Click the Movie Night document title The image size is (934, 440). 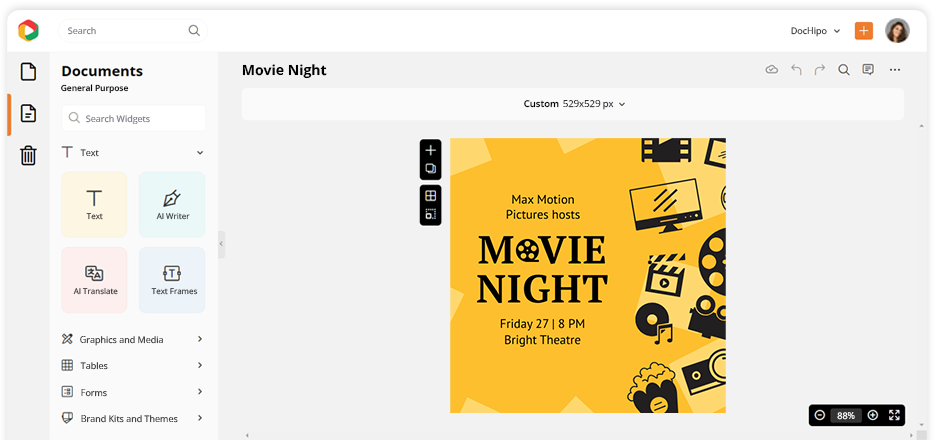pyautogui.click(x=284, y=70)
